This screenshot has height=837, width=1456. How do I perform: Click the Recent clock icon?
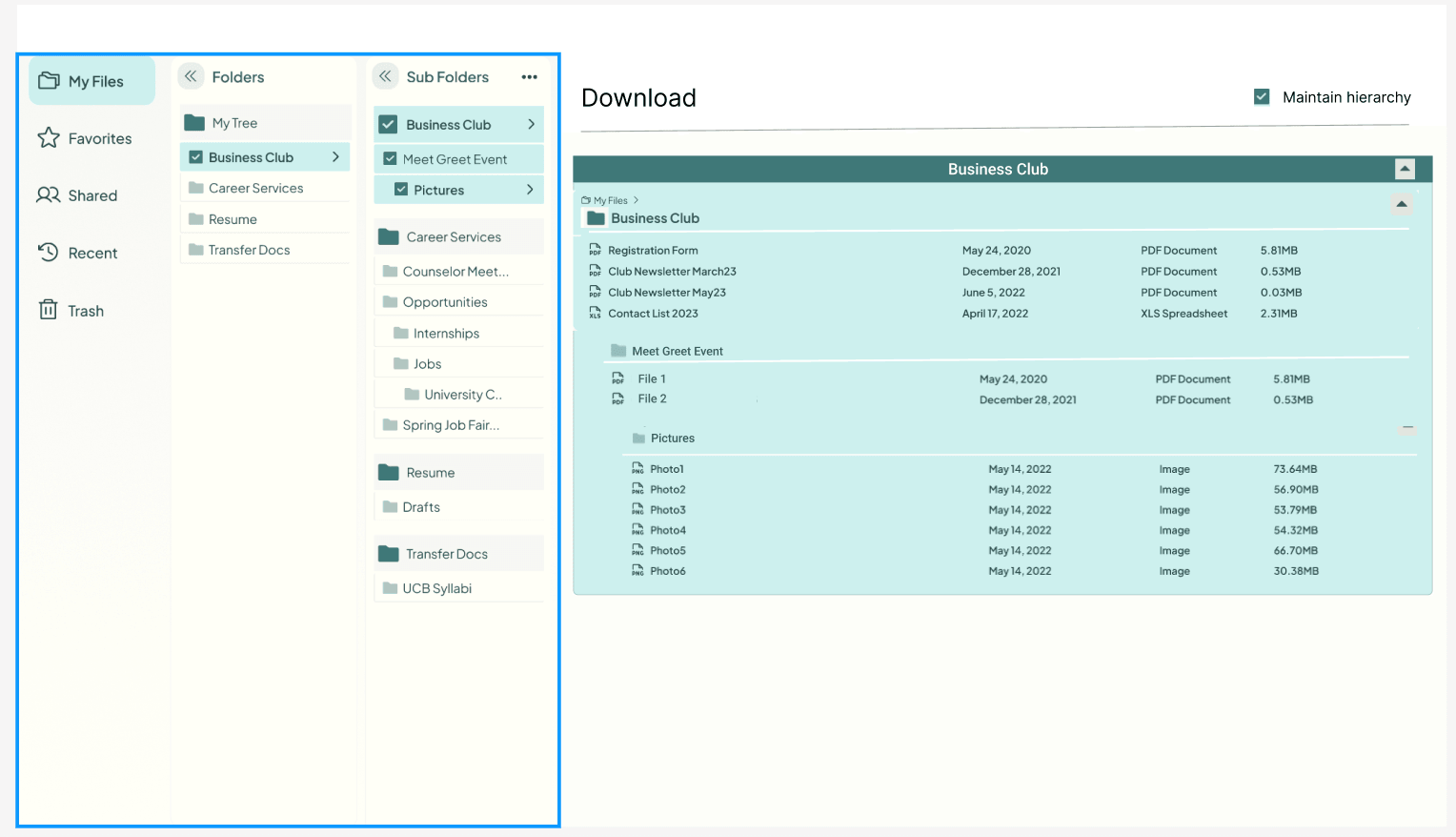click(x=49, y=253)
